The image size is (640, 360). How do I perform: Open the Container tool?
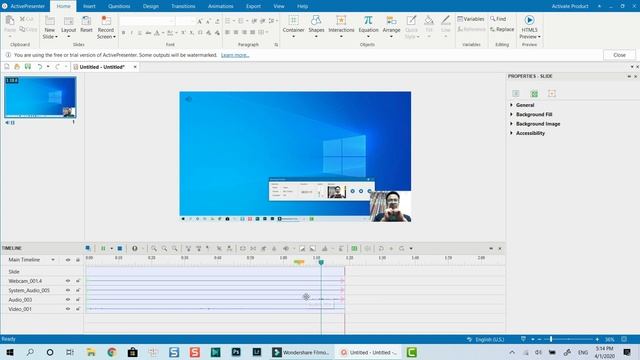[293, 26]
